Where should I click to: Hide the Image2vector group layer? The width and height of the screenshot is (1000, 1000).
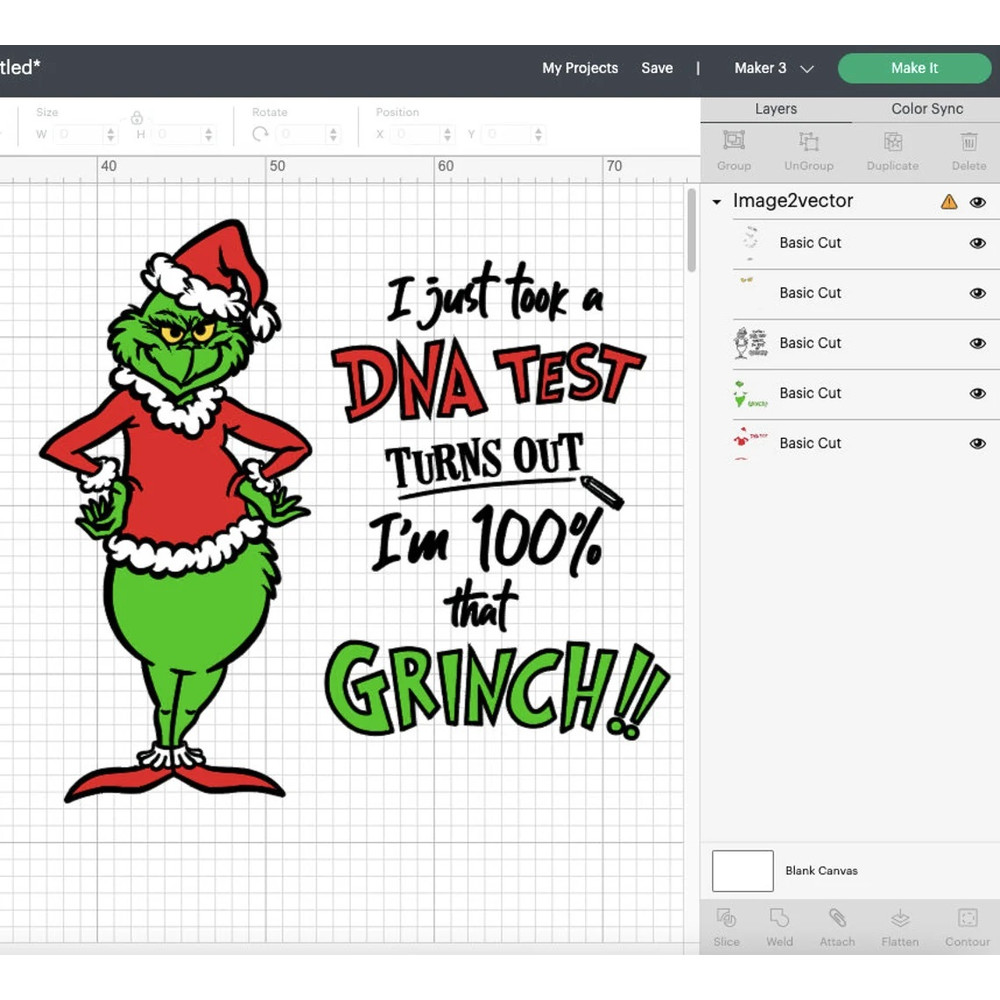point(977,201)
